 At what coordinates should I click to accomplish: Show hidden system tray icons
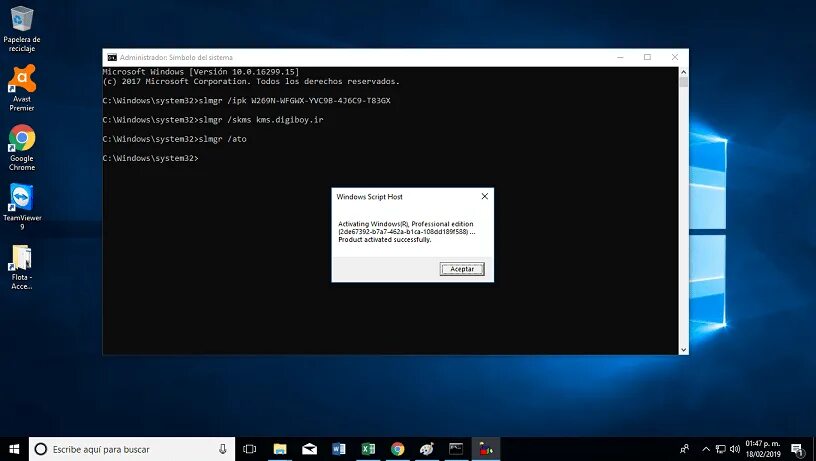(x=706, y=449)
